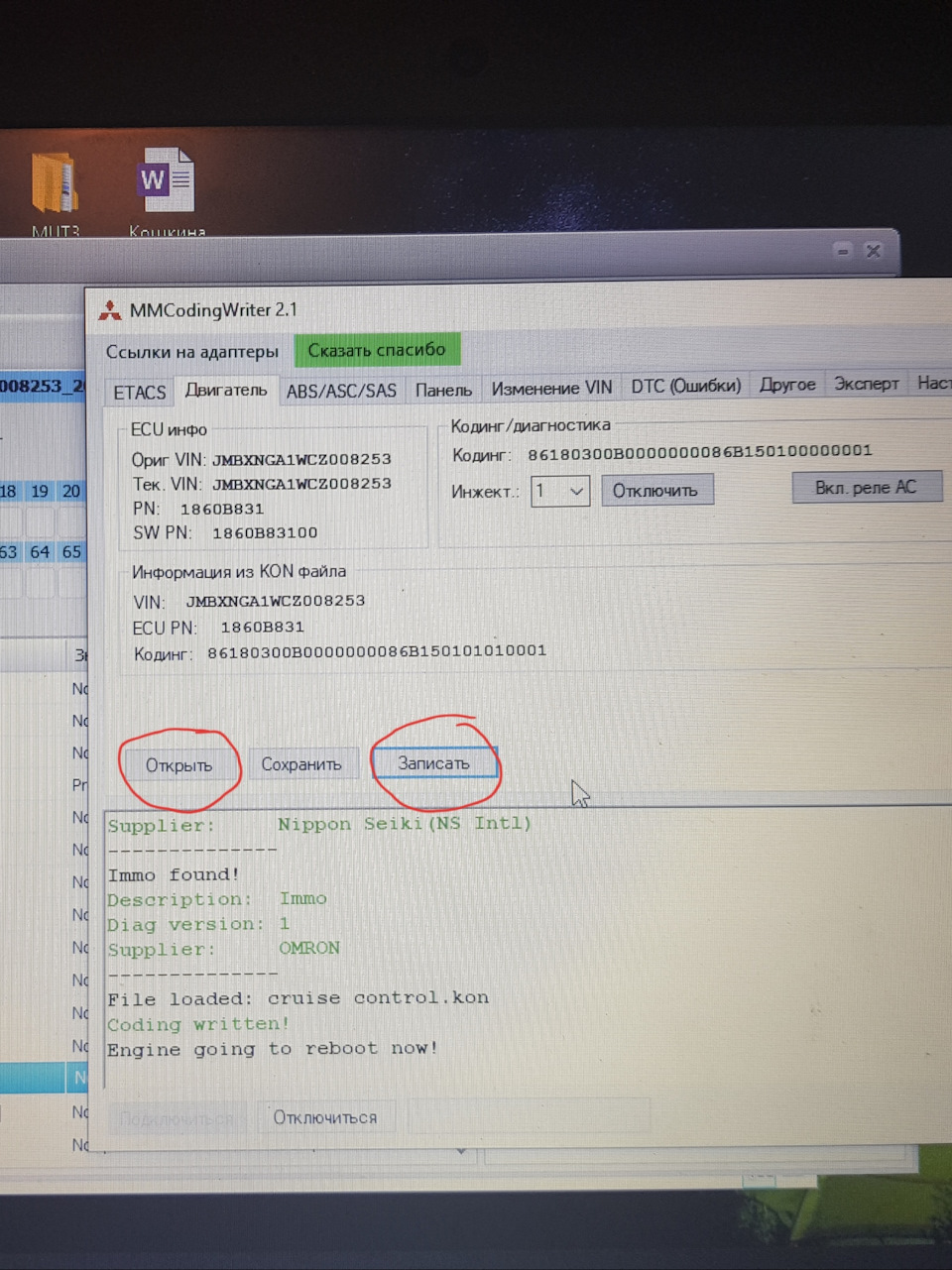Click Записать to write coding
The height and width of the screenshot is (1270, 952).
pyautogui.click(x=433, y=763)
